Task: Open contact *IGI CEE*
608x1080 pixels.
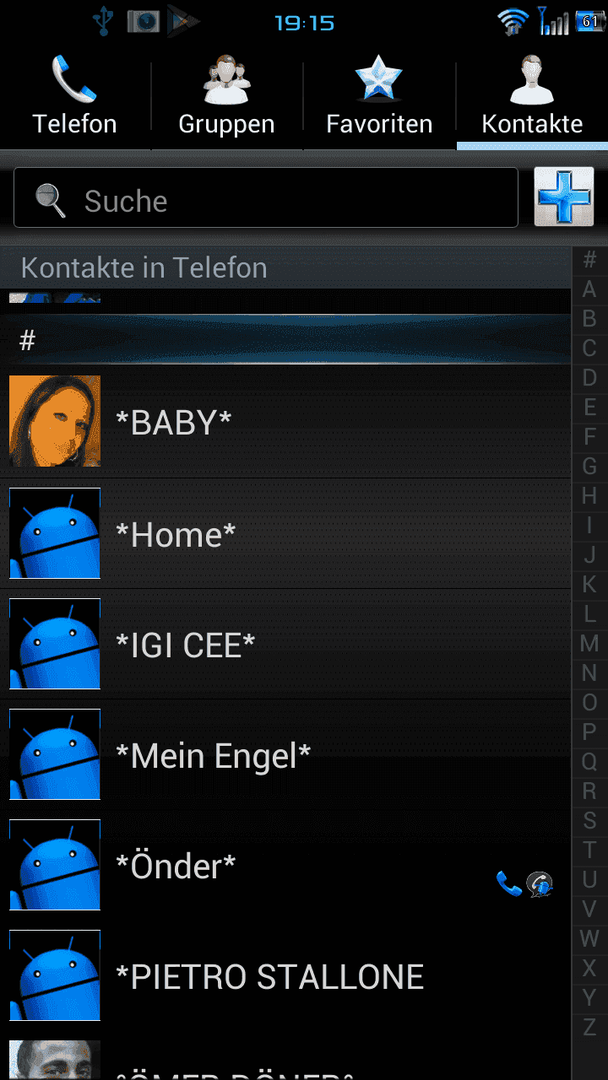Action: [x=285, y=644]
